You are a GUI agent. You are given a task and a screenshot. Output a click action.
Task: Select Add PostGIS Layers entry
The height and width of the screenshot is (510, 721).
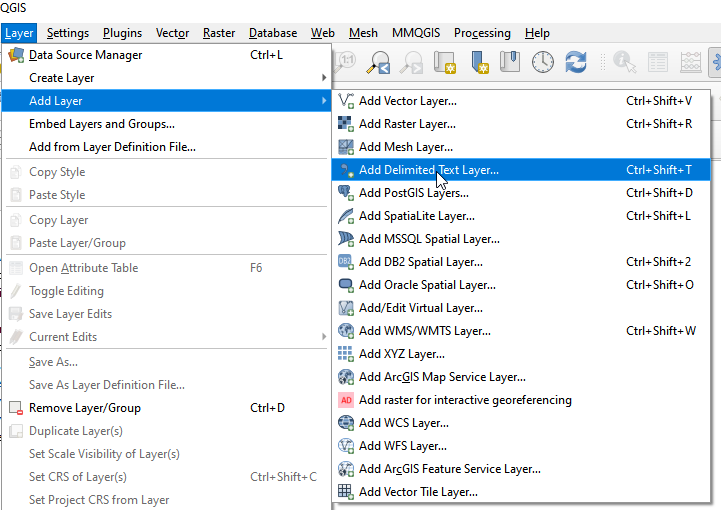click(x=521, y=193)
